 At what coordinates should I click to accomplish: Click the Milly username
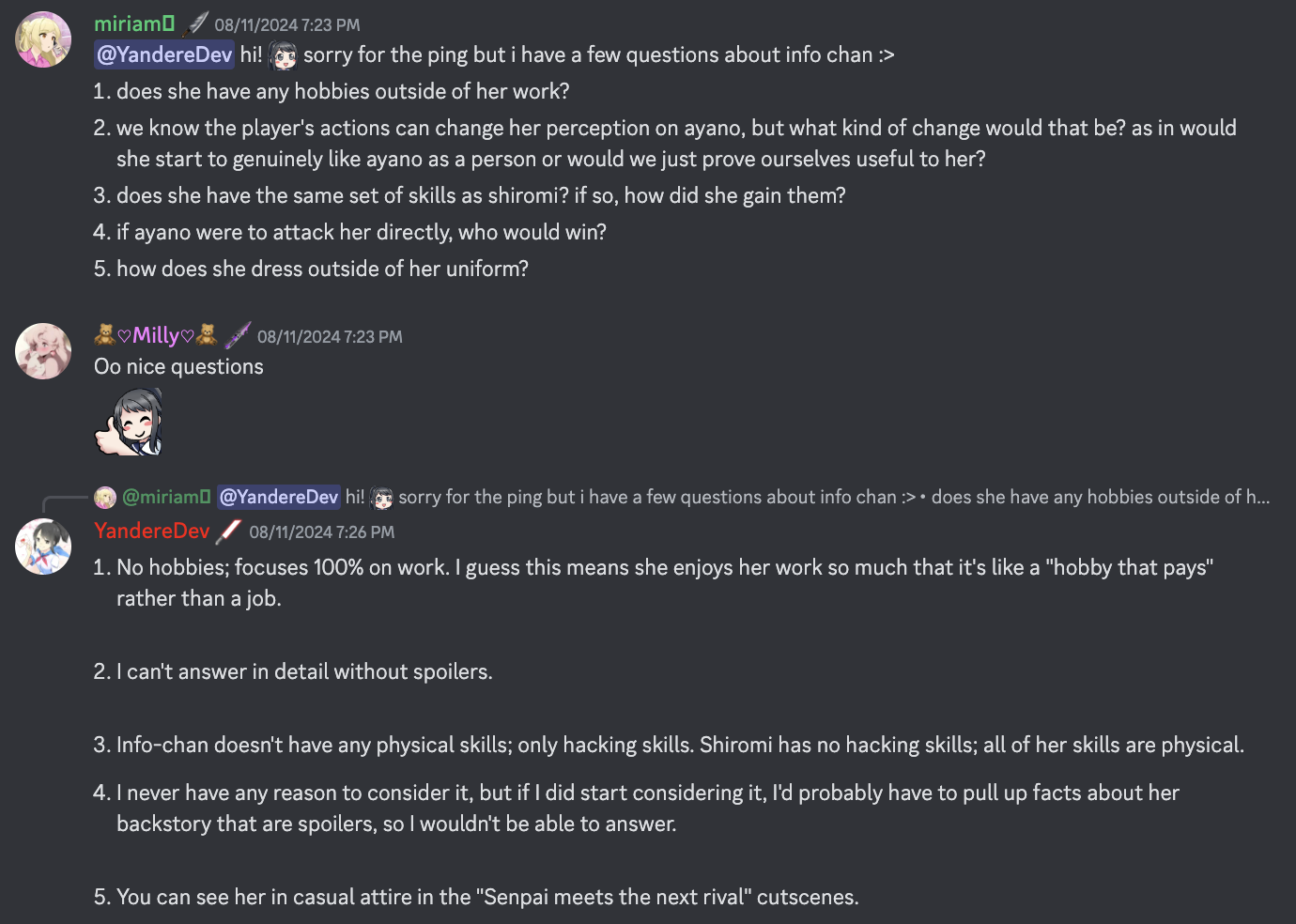point(156,336)
